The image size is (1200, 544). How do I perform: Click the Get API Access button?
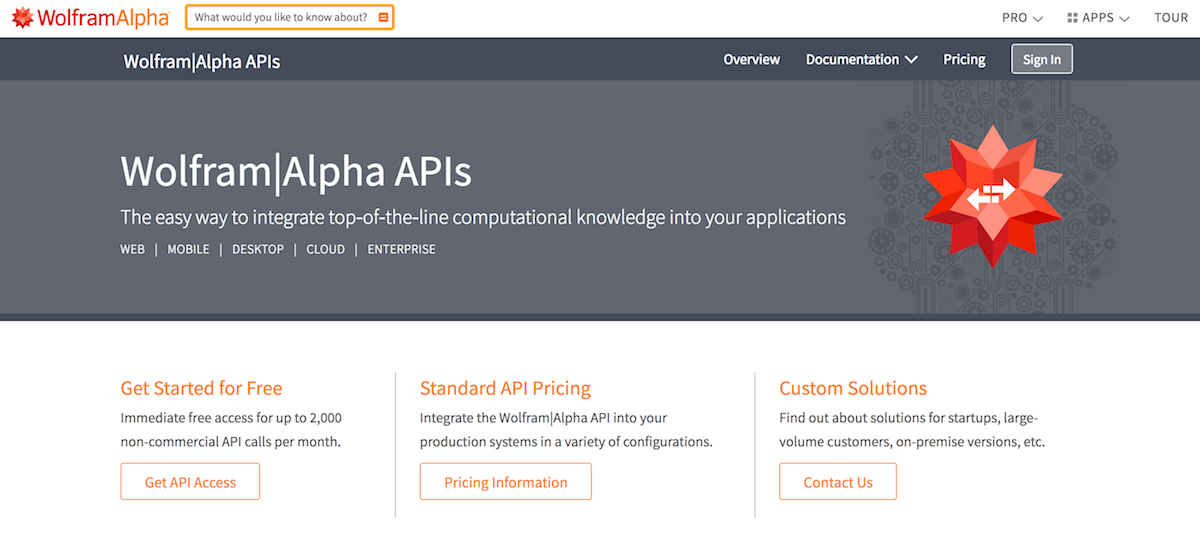point(190,482)
